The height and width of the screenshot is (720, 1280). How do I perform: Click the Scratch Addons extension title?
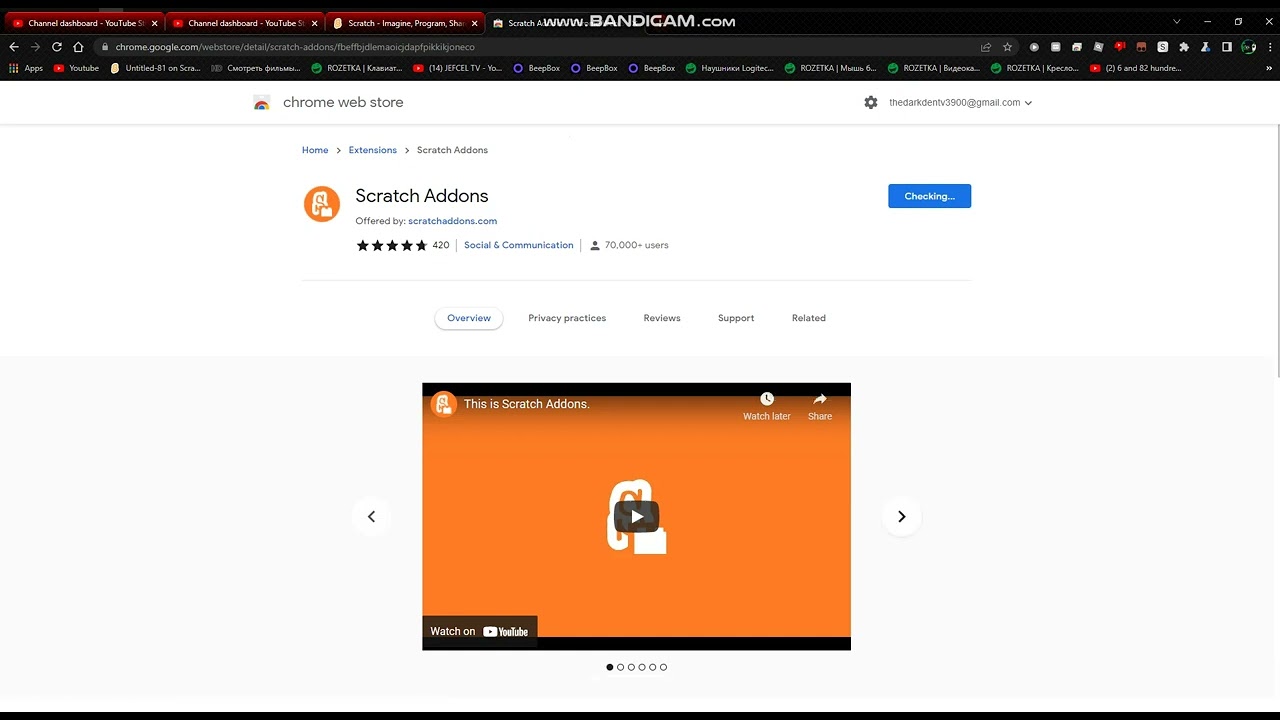(x=422, y=196)
